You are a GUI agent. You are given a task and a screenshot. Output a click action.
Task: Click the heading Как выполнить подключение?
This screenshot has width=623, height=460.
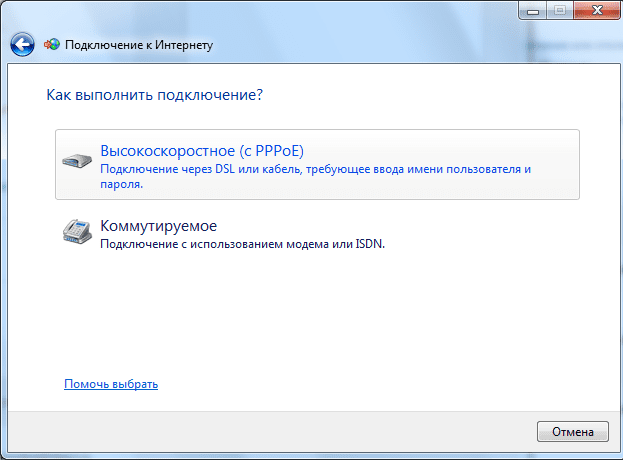[x=155, y=95]
